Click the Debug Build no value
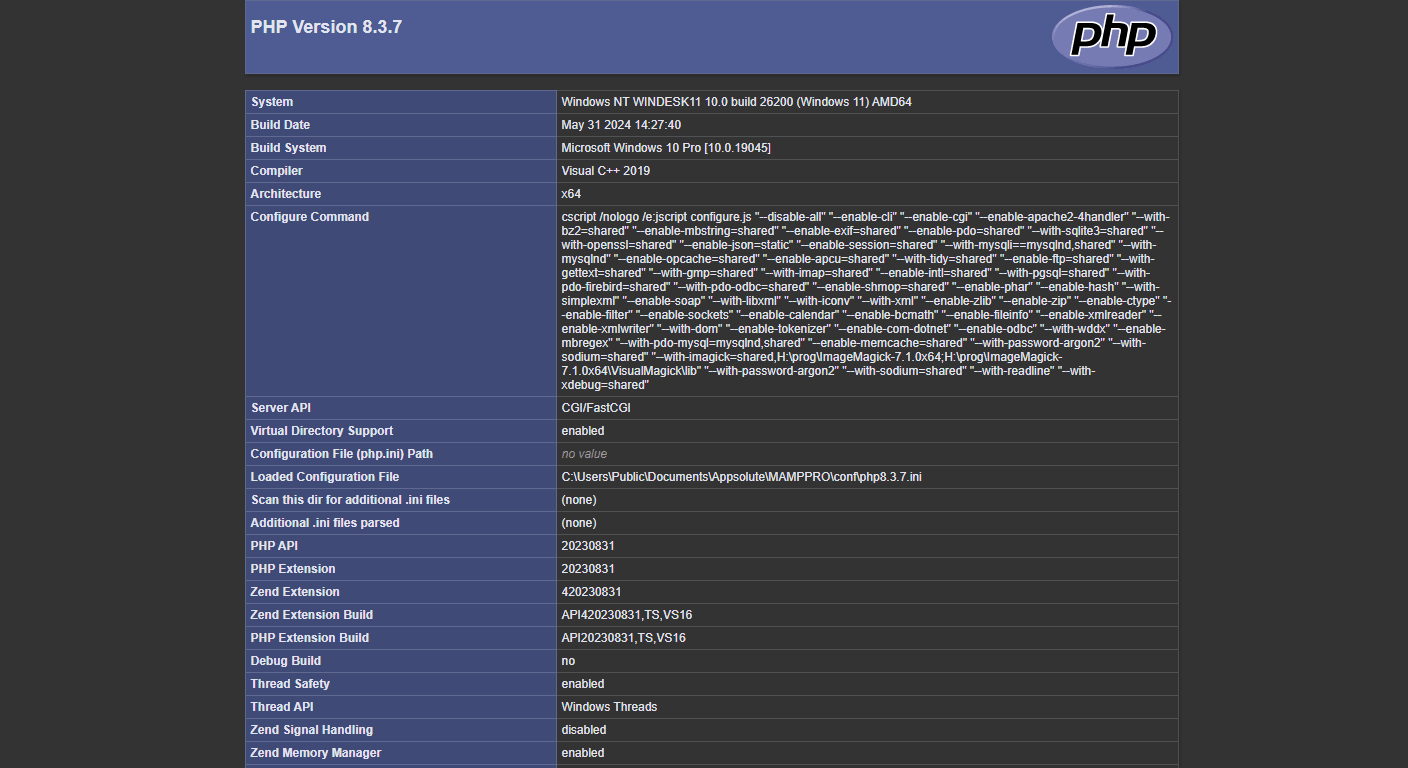Viewport: 1408px width, 768px height. pyautogui.click(x=567, y=660)
